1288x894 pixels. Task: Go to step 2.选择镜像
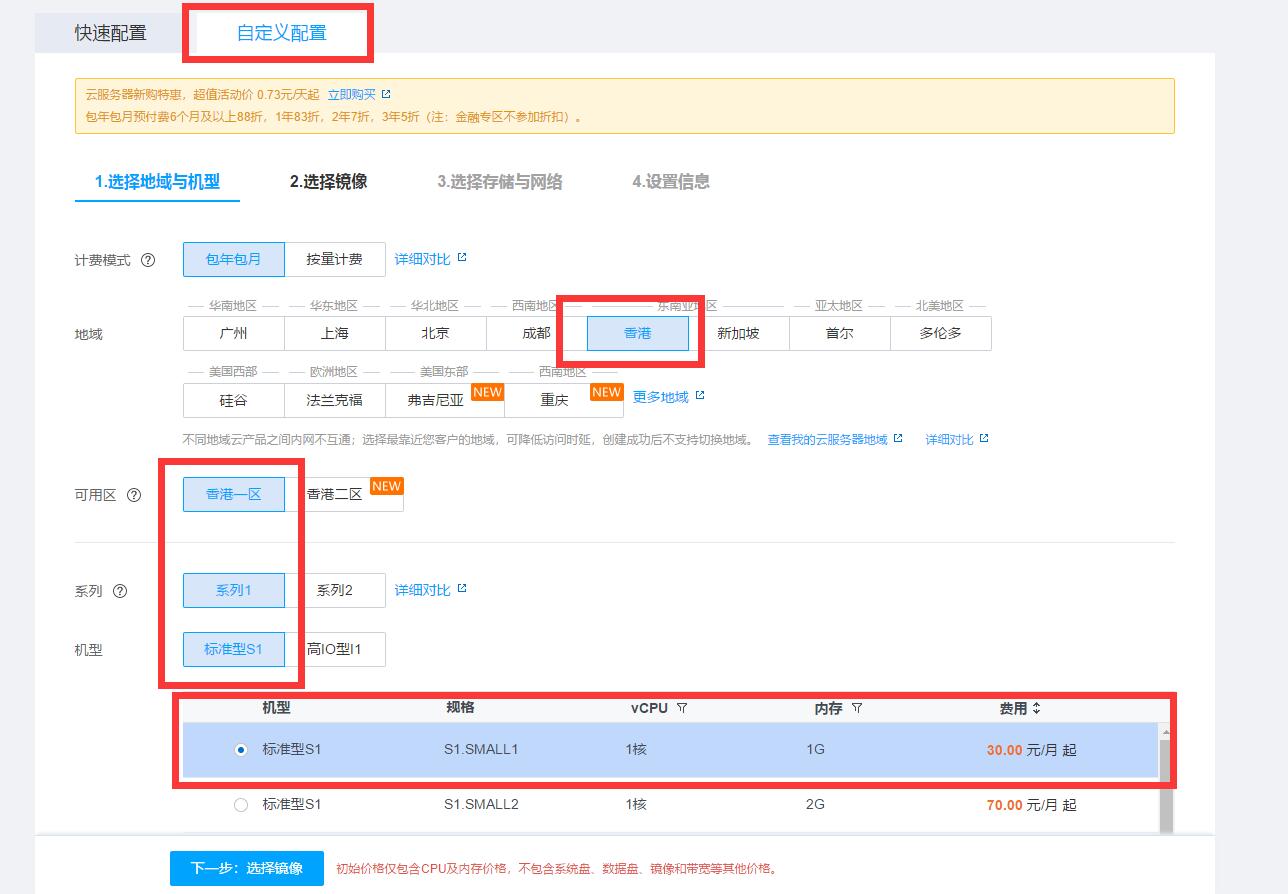328,181
